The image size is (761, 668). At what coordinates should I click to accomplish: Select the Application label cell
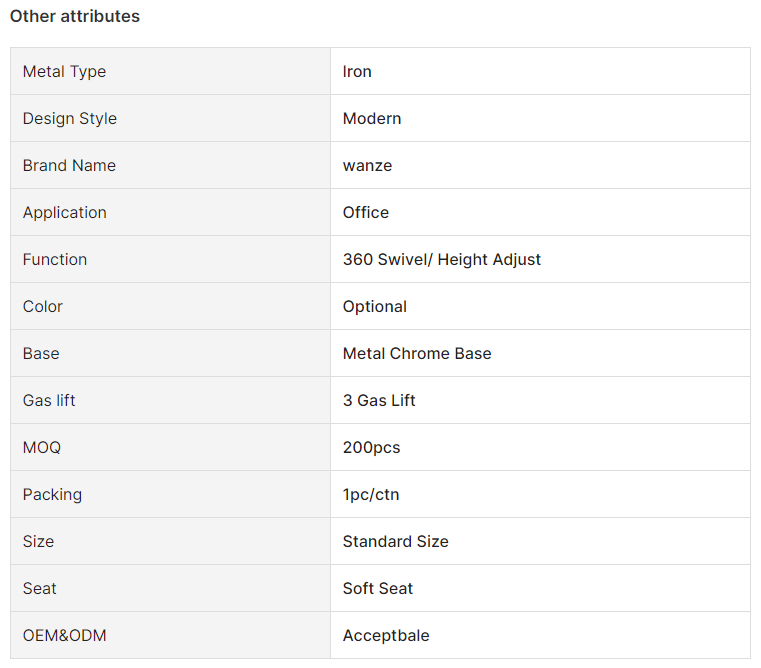[170, 213]
